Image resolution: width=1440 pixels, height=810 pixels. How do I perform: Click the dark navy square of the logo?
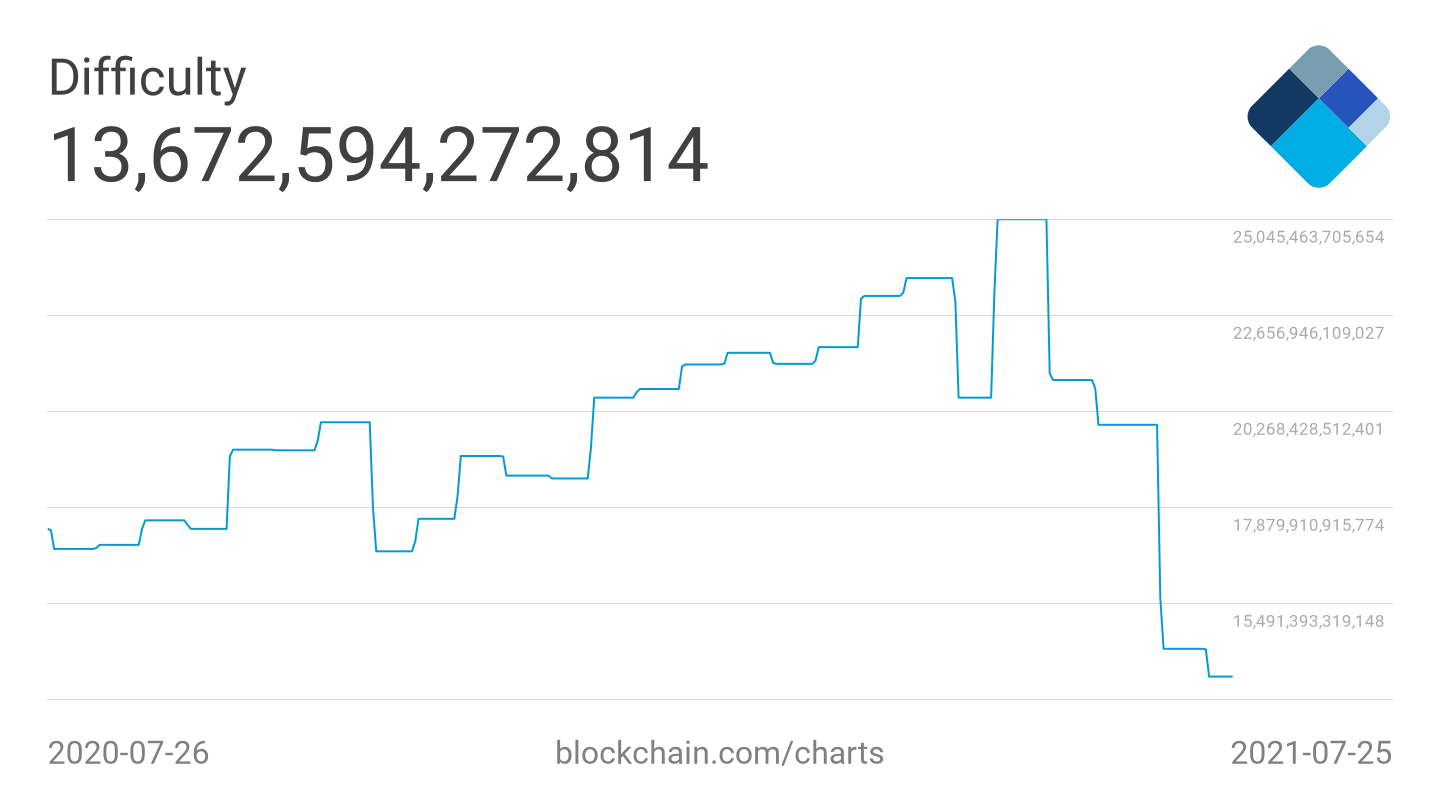[1282, 110]
